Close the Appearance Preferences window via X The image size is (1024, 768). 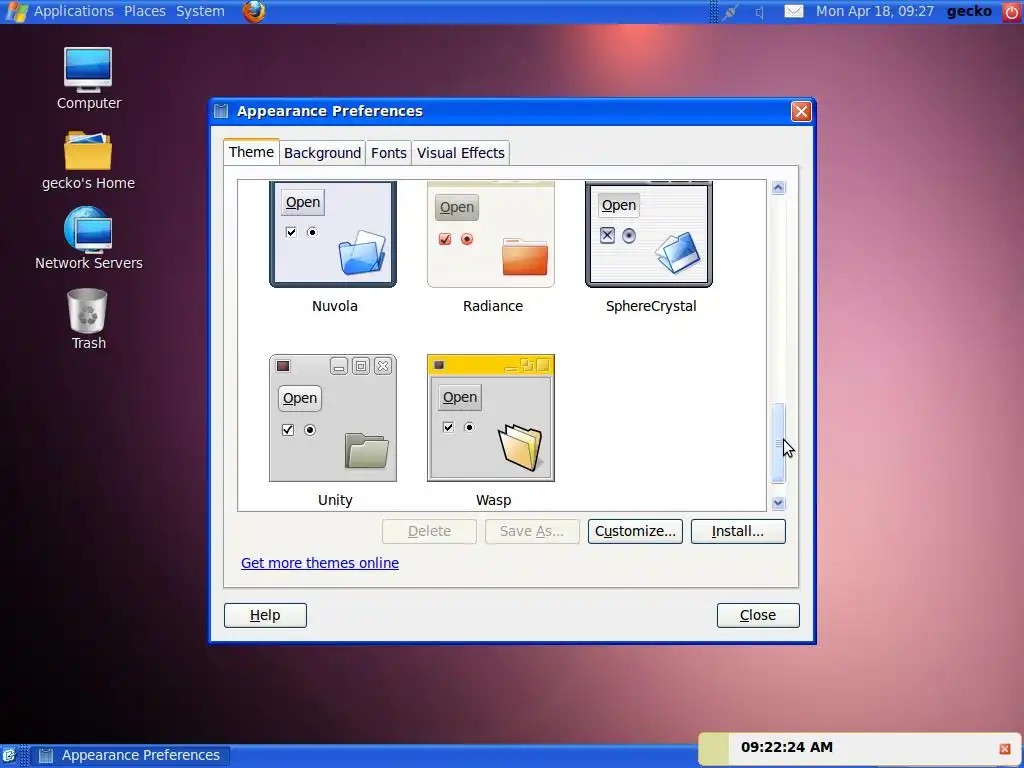point(801,112)
